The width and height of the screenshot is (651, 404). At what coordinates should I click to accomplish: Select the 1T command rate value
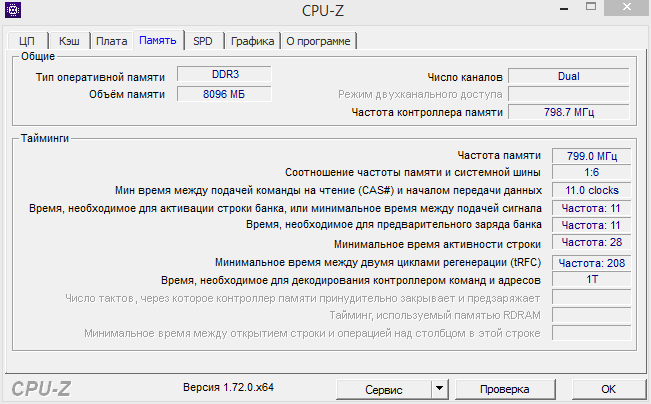coord(592,279)
